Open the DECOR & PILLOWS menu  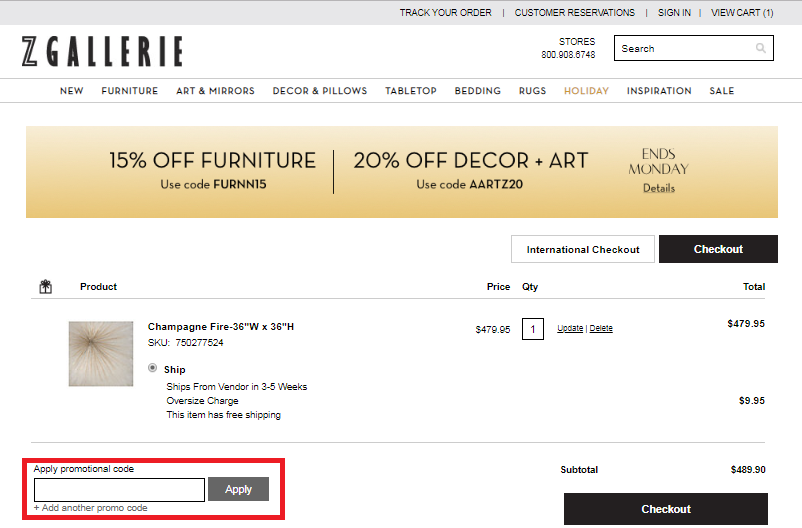click(320, 91)
